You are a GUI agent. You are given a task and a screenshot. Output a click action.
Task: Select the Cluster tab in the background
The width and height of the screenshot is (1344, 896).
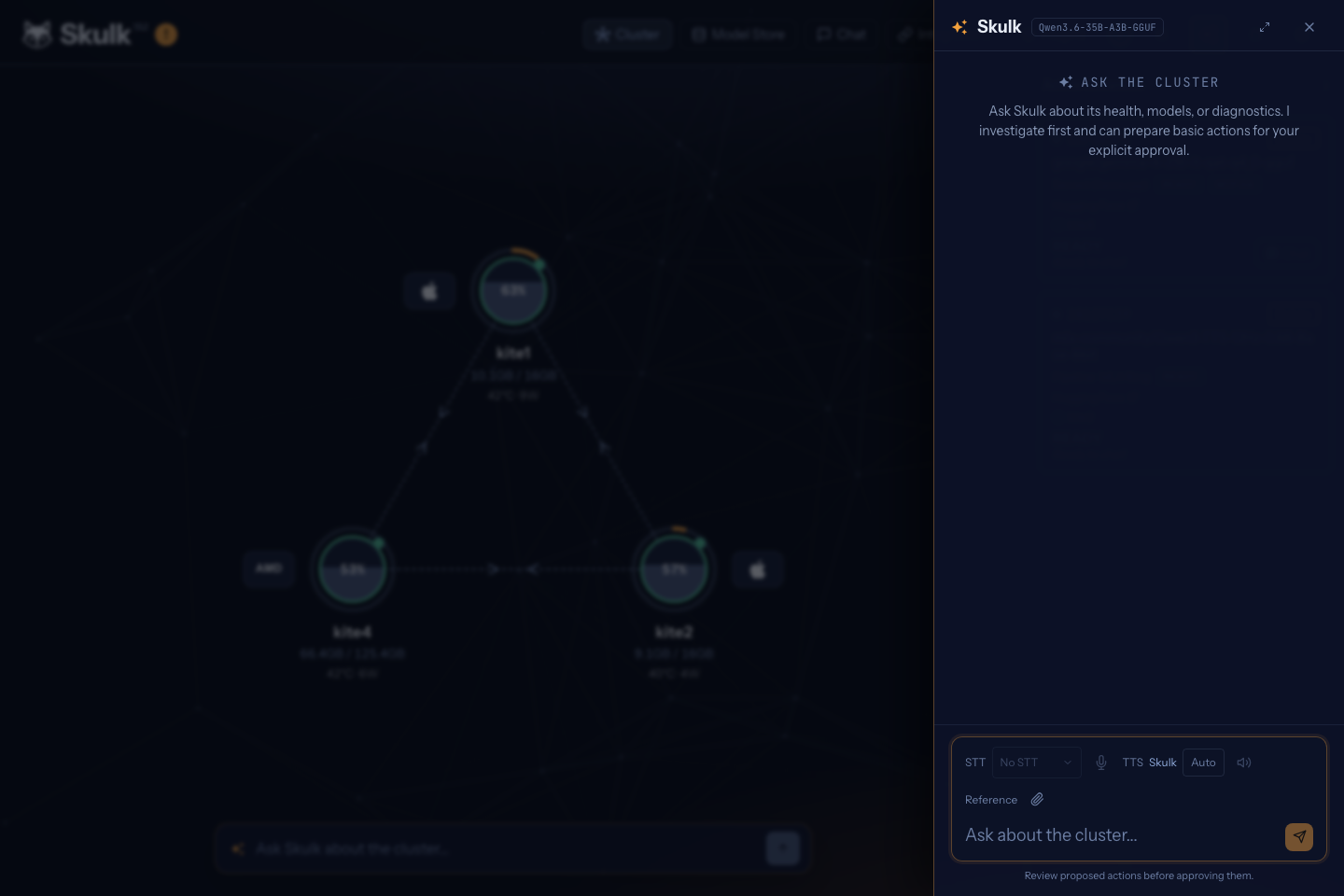(628, 35)
